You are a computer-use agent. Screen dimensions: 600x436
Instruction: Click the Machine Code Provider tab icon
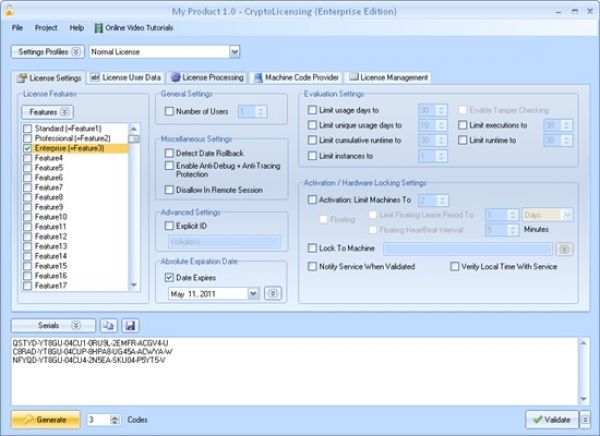coord(258,78)
